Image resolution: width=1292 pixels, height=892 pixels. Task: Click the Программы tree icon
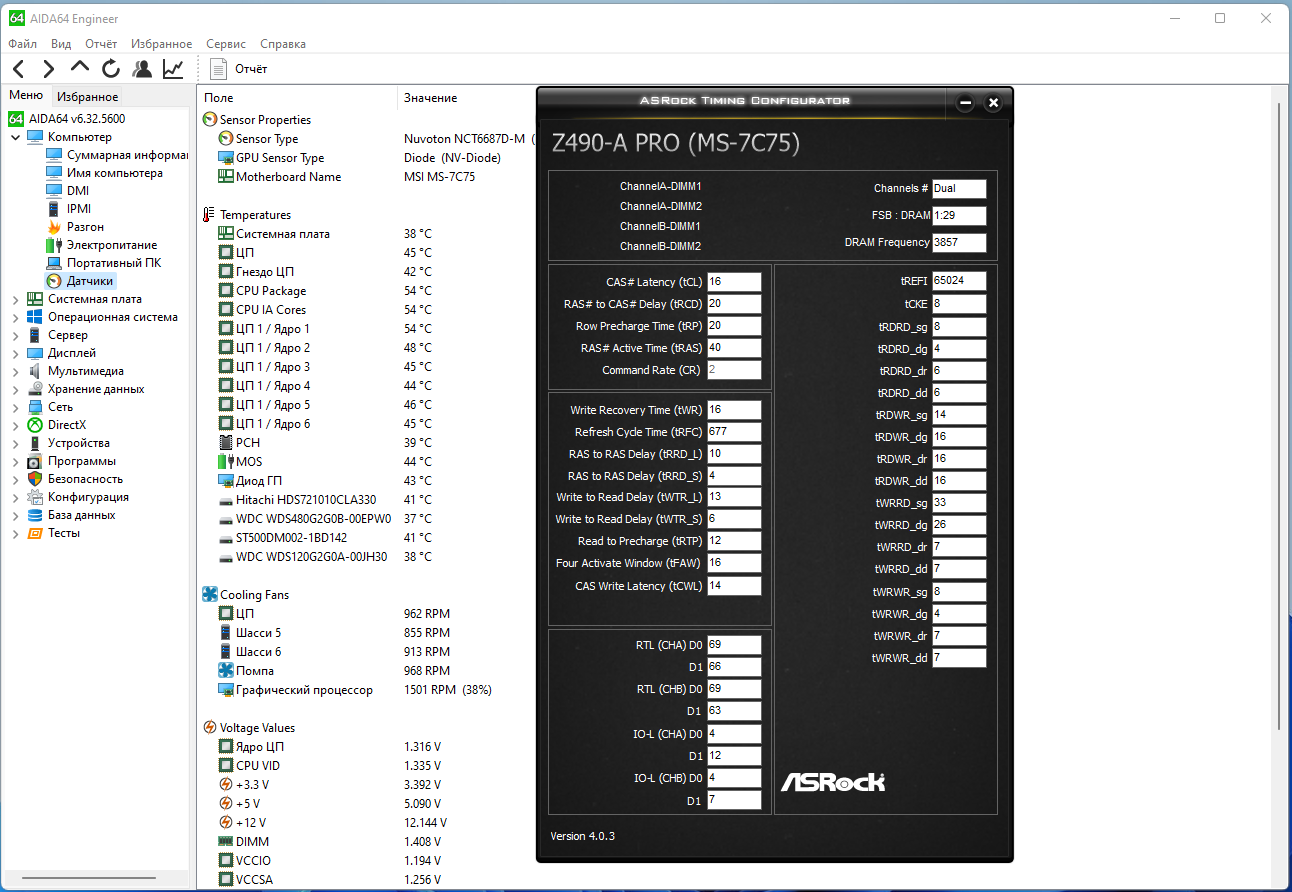(35, 461)
